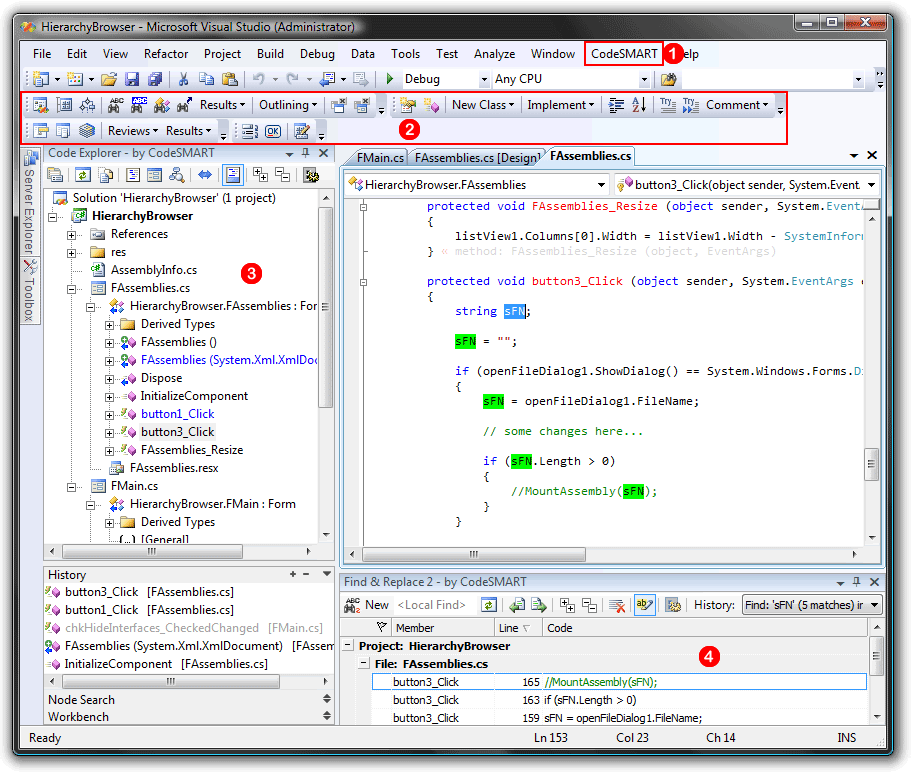Click the Paste clipboard icon
The width and height of the screenshot is (911, 773).
click(230, 79)
